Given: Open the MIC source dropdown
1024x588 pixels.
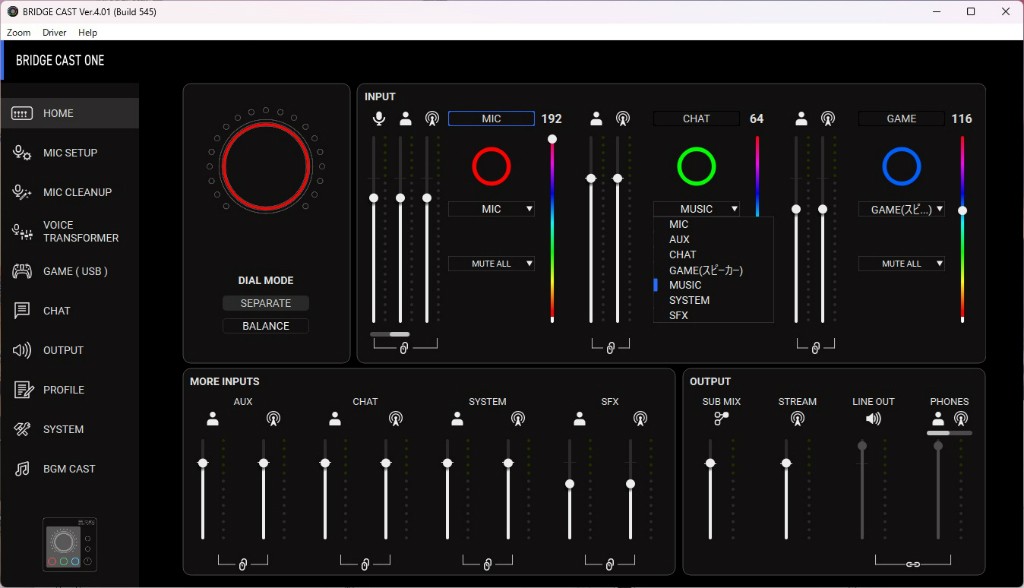Looking at the screenshot, I should (x=491, y=209).
